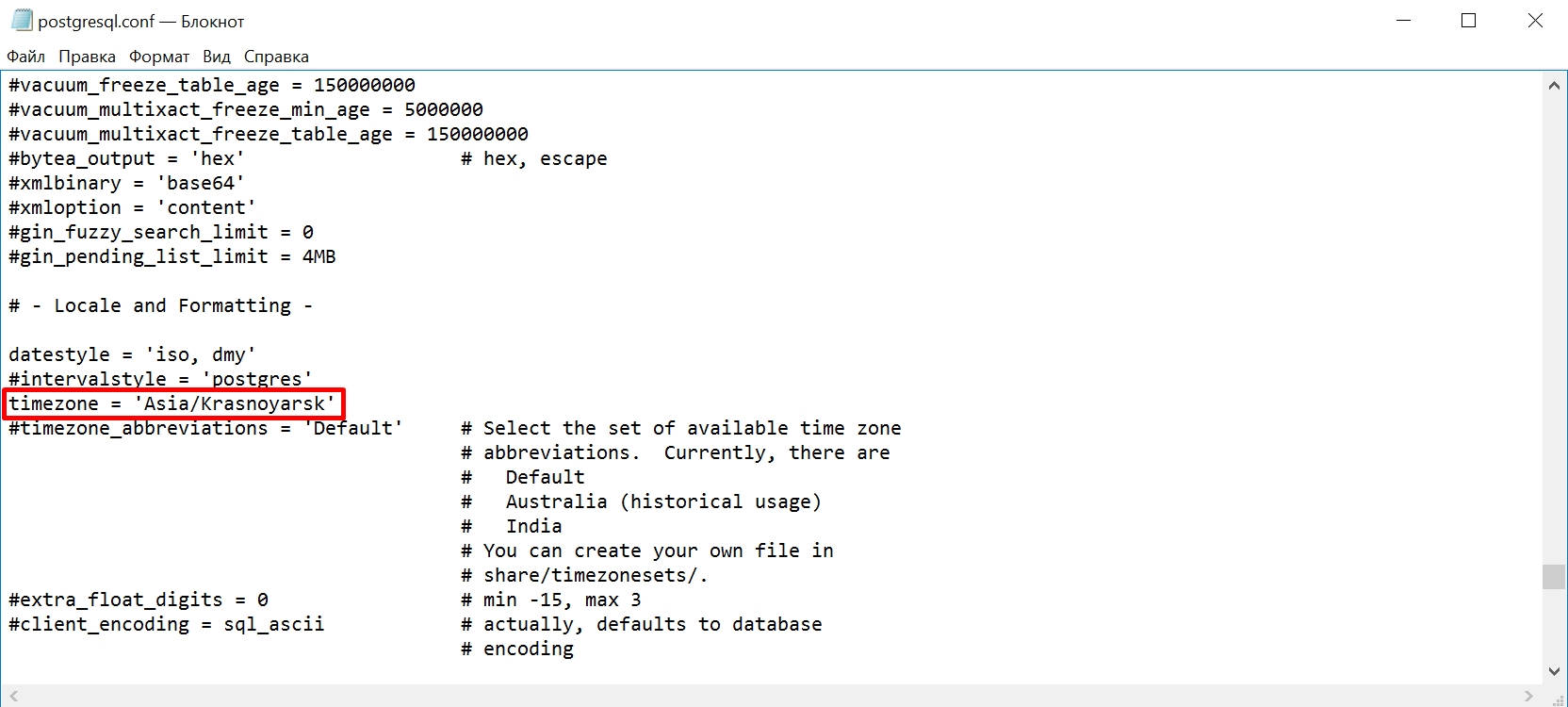Open the Файл menu
This screenshot has height=707, width=1568.
pyautogui.click(x=25, y=57)
